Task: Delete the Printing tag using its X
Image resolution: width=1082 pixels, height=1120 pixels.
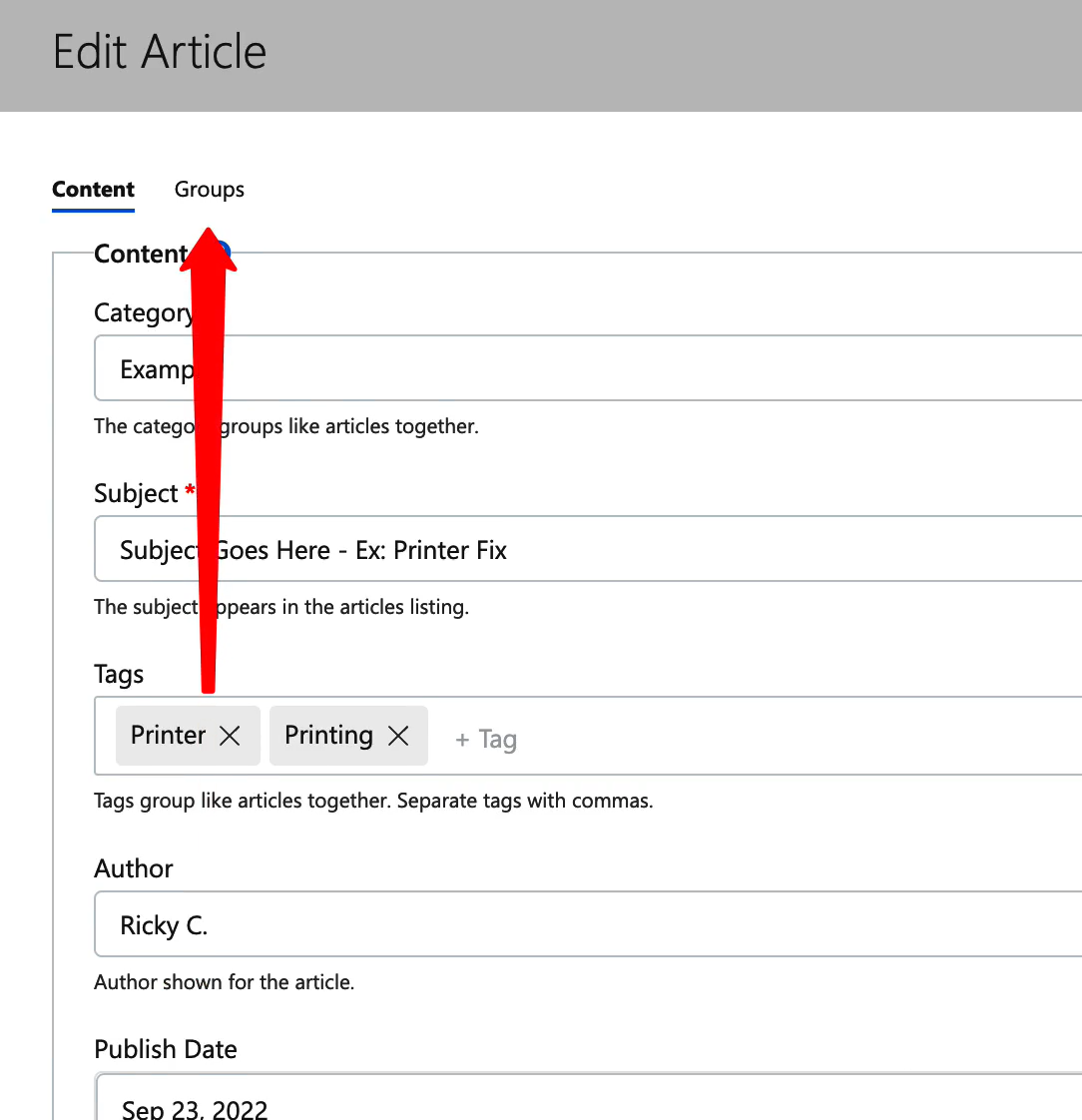Action: click(x=398, y=736)
